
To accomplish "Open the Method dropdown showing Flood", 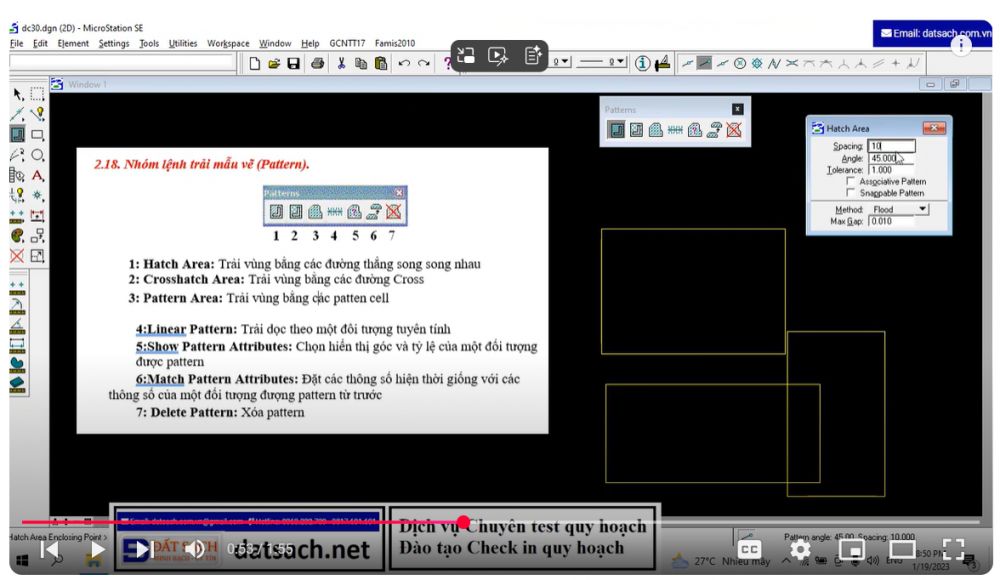I will 922,209.
